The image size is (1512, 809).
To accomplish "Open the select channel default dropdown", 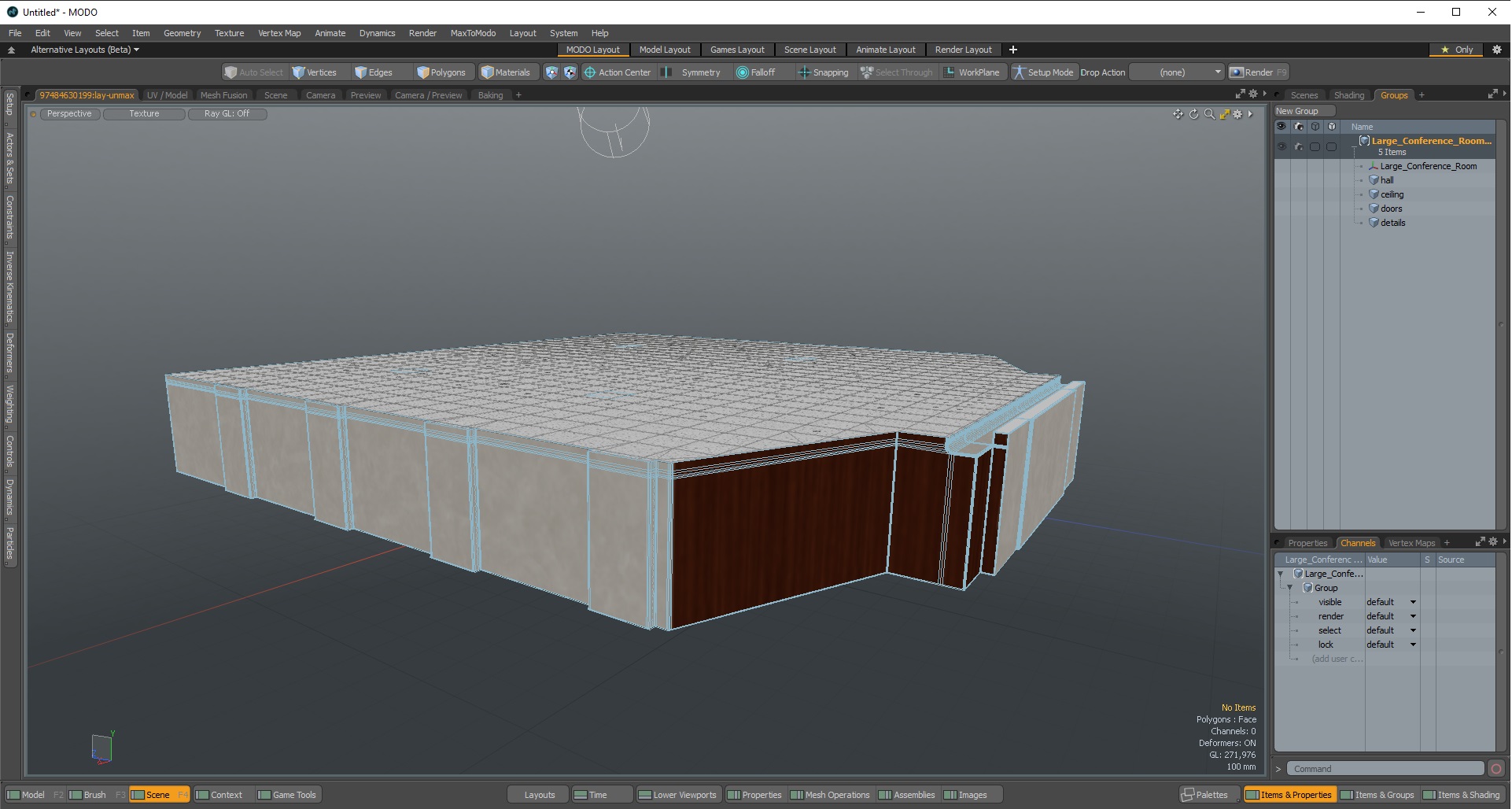I will (x=1391, y=630).
